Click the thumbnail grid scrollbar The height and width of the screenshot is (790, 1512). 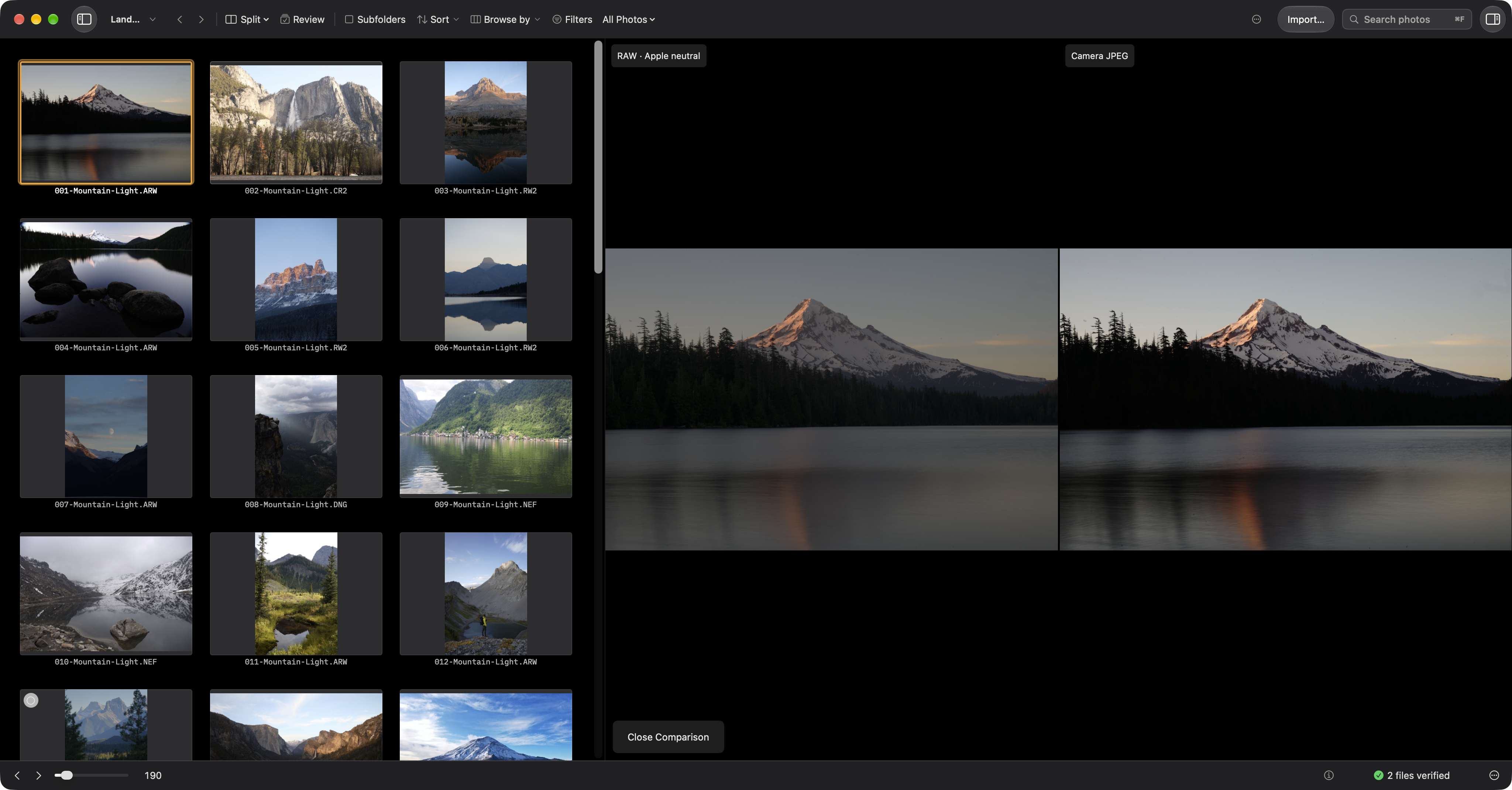[598, 157]
